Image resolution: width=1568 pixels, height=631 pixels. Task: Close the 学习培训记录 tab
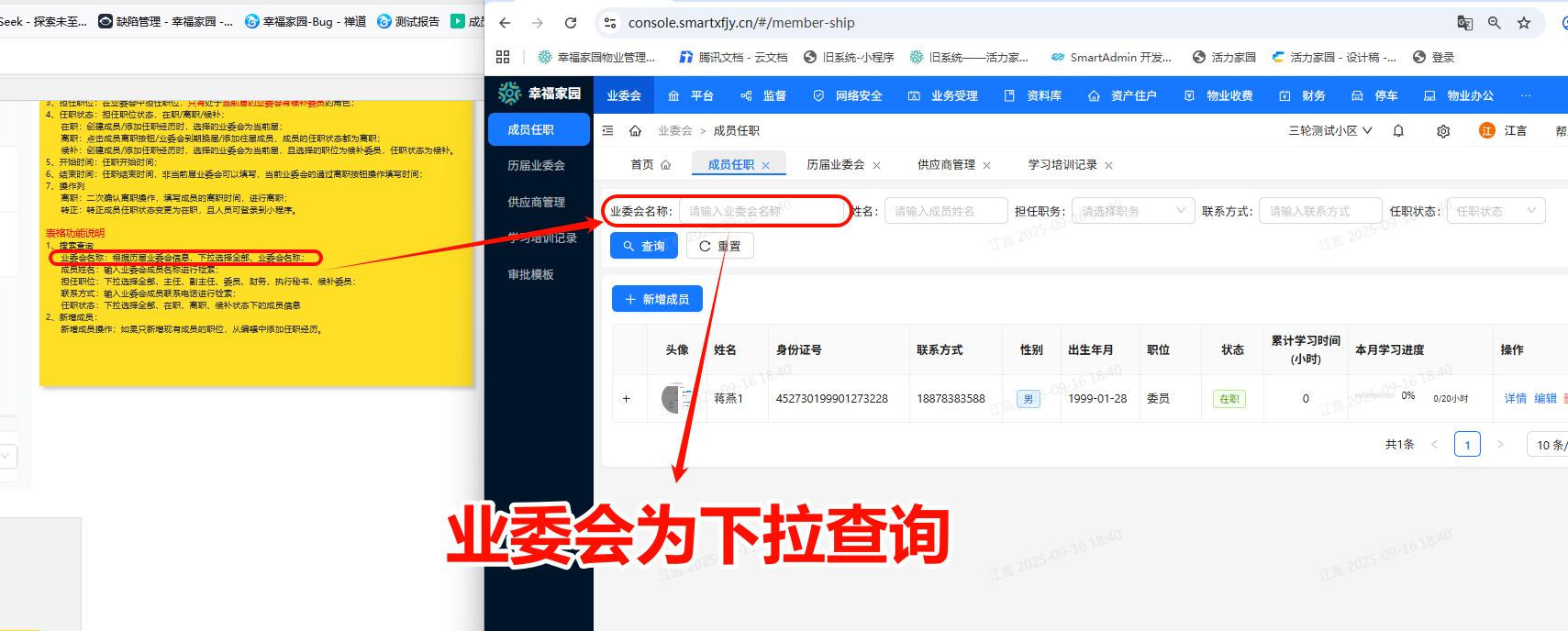click(x=1108, y=166)
